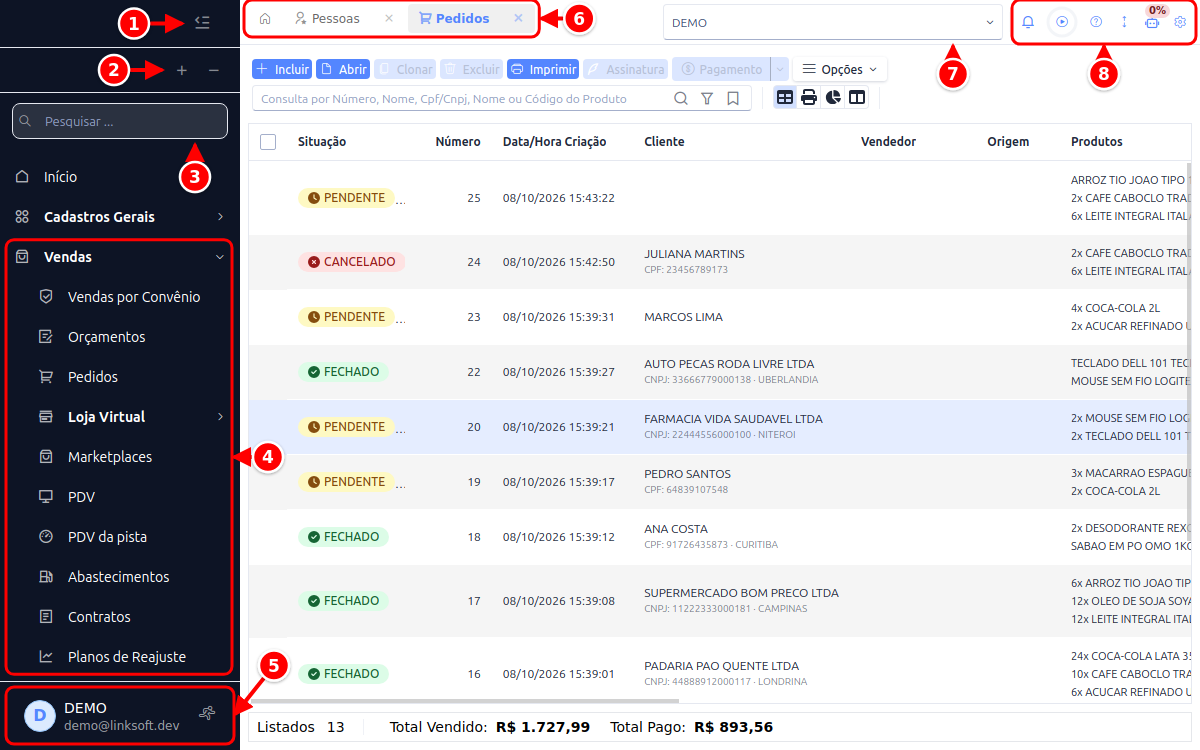This screenshot has height=750, width=1200.
Task: Click the Assinatura button
Action: point(625,70)
